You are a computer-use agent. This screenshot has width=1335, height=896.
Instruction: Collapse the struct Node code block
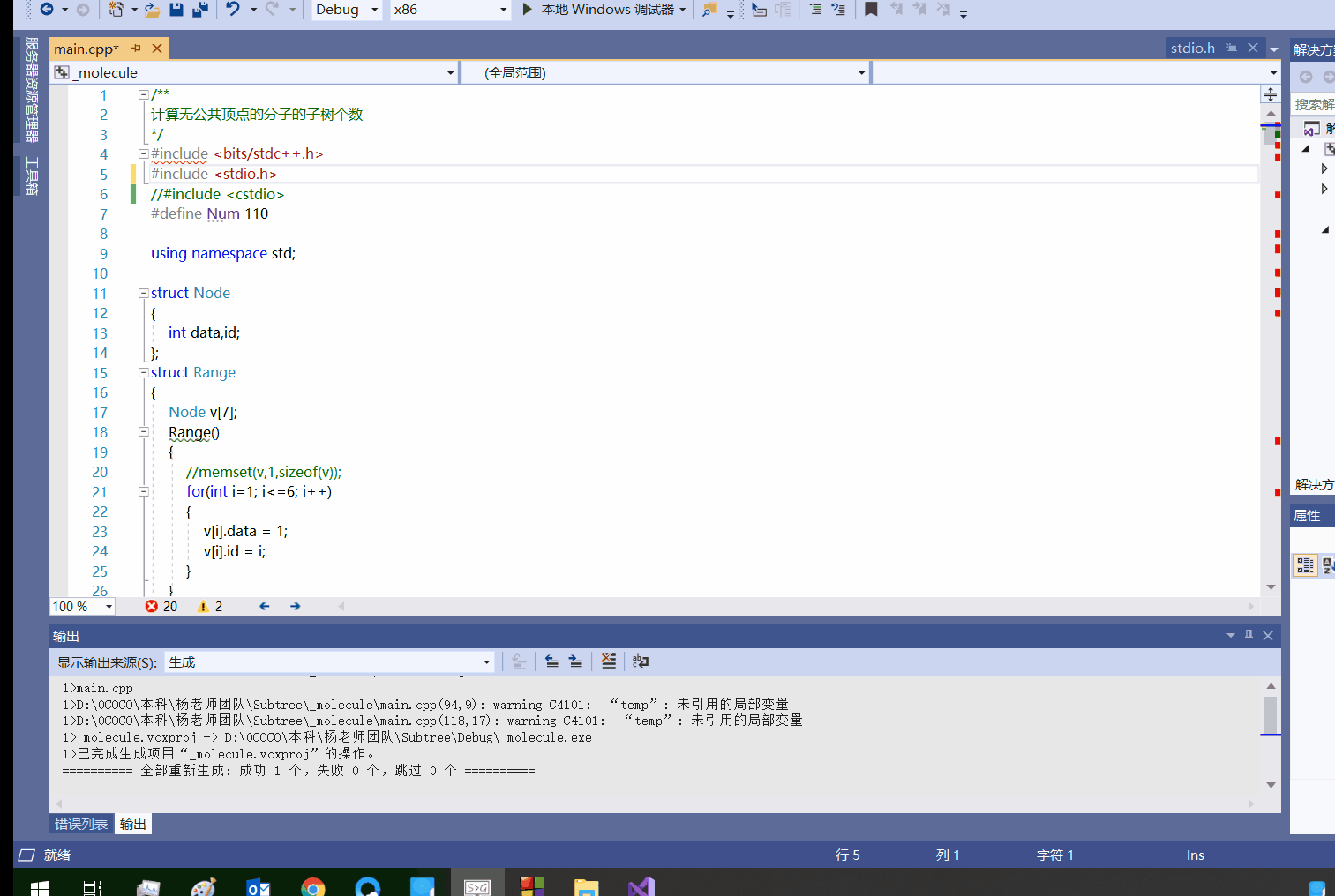click(143, 293)
